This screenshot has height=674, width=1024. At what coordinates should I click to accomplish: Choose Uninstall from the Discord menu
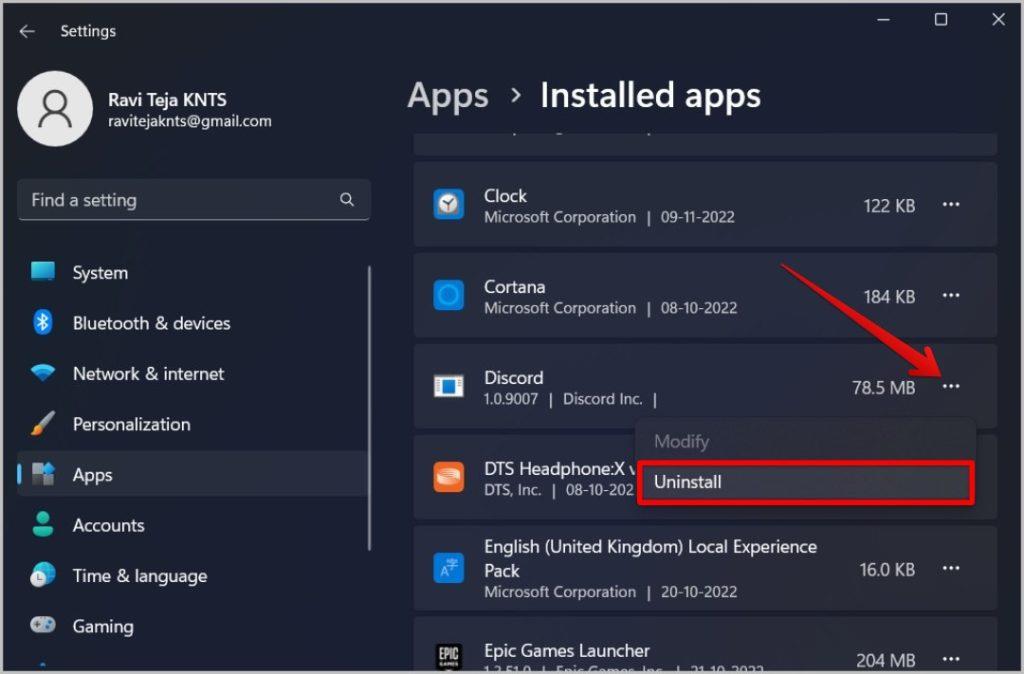pyautogui.click(x=806, y=482)
